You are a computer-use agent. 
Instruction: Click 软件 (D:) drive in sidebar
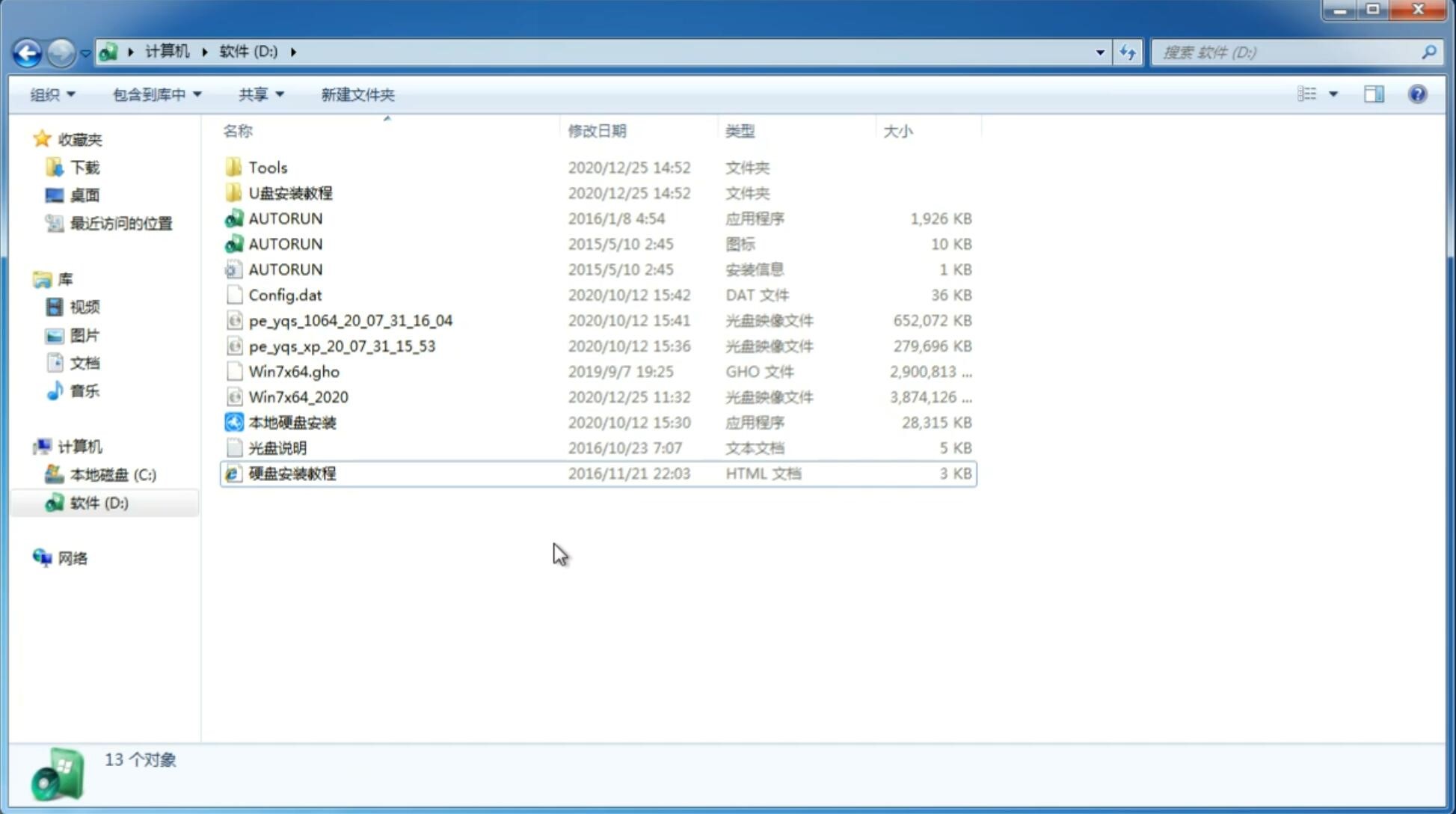97,502
